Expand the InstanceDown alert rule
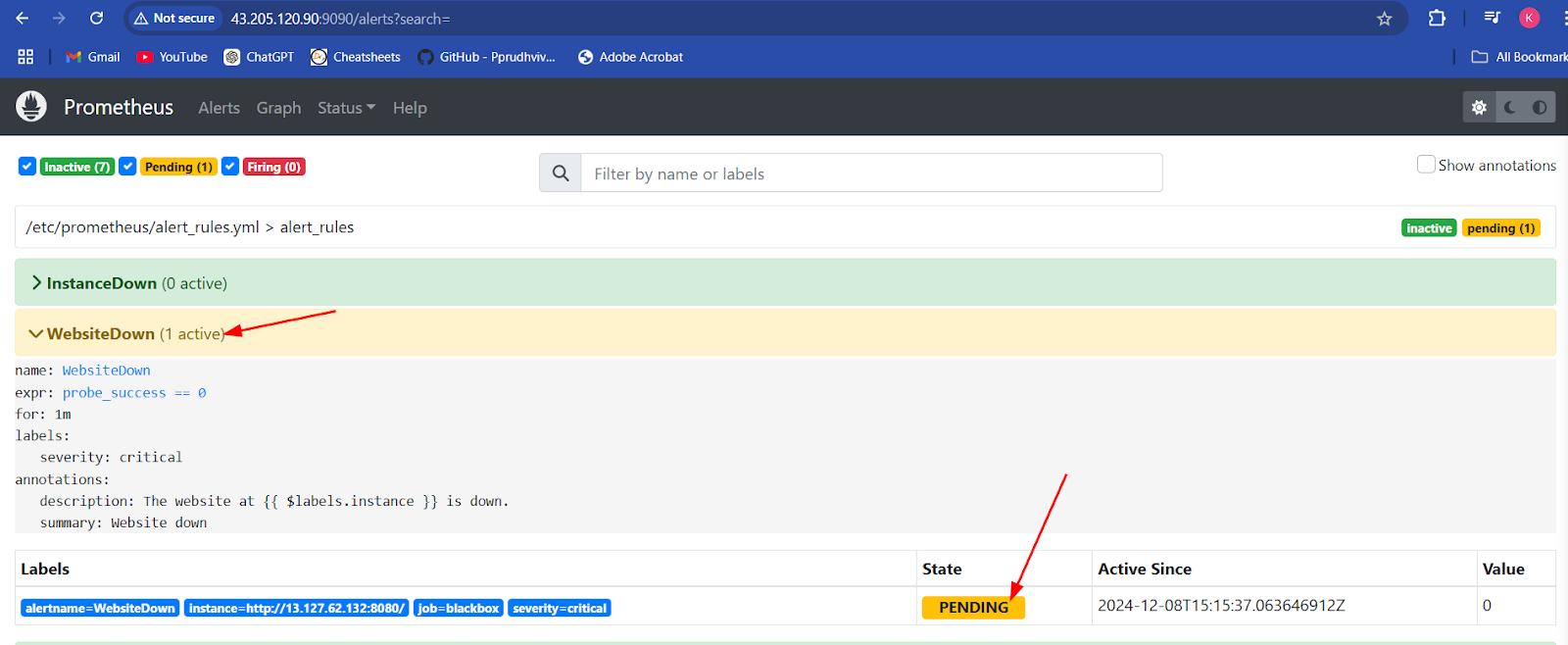This screenshot has height=645, width=1568. pos(785,282)
